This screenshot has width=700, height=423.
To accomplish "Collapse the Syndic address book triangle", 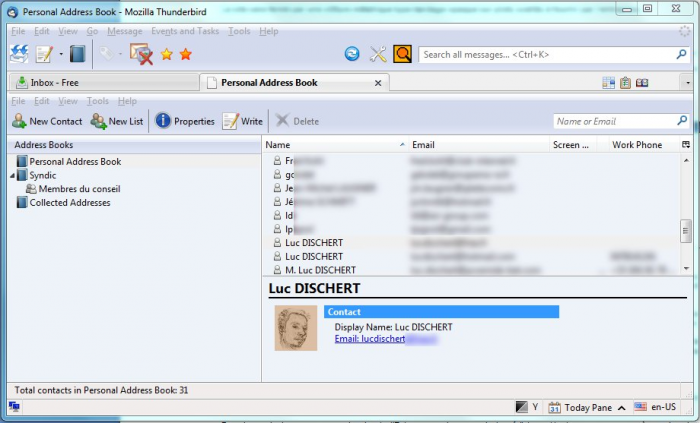I will [x=12, y=176].
